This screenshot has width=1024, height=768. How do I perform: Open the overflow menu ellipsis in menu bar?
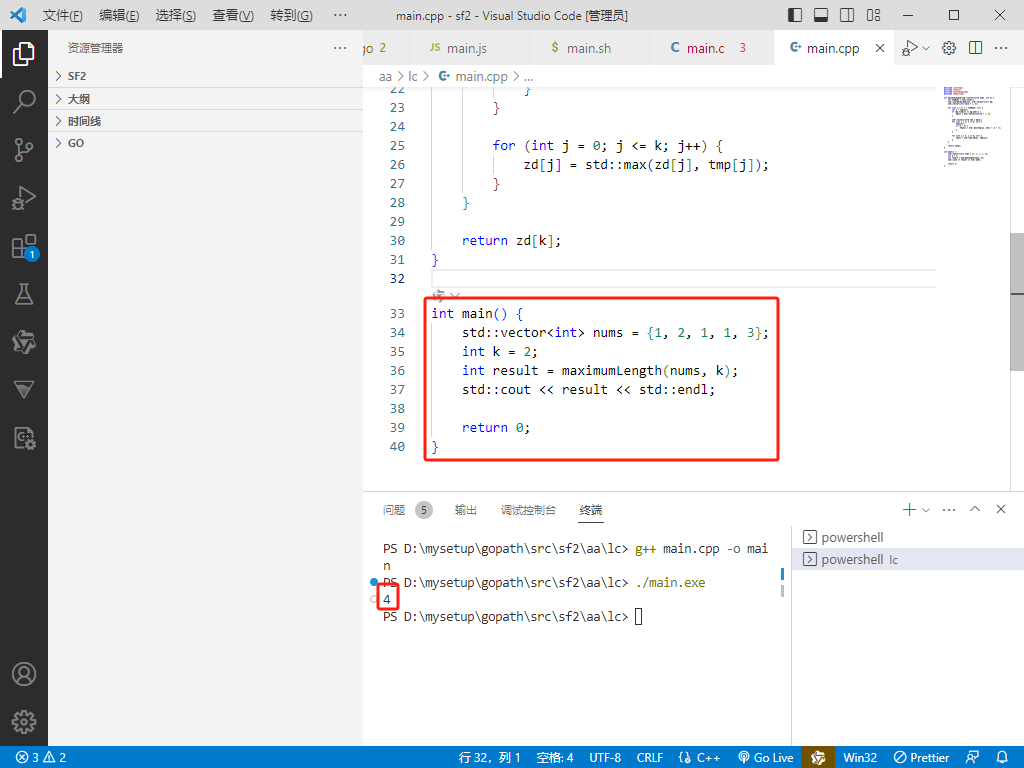pyautogui.click(x=340, y=15)
